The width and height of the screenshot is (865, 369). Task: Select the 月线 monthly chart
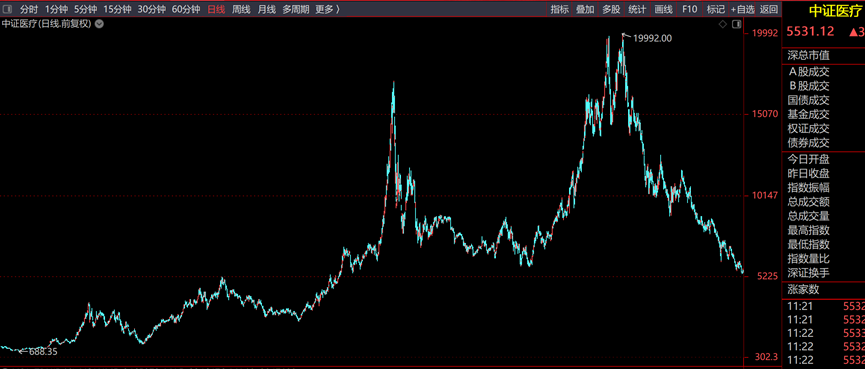266,9
